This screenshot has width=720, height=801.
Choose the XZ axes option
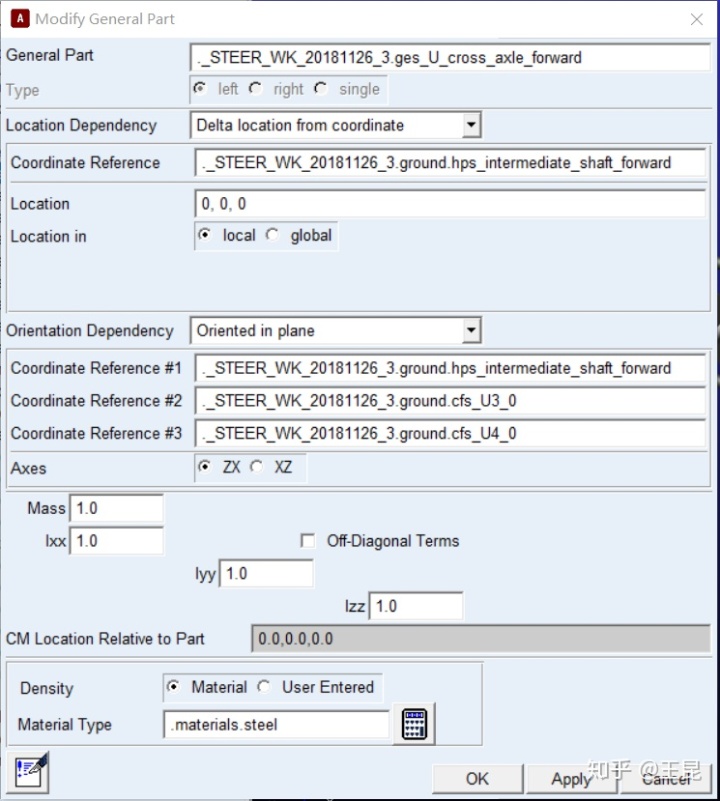pyautogui.click(x=257, y=467)
